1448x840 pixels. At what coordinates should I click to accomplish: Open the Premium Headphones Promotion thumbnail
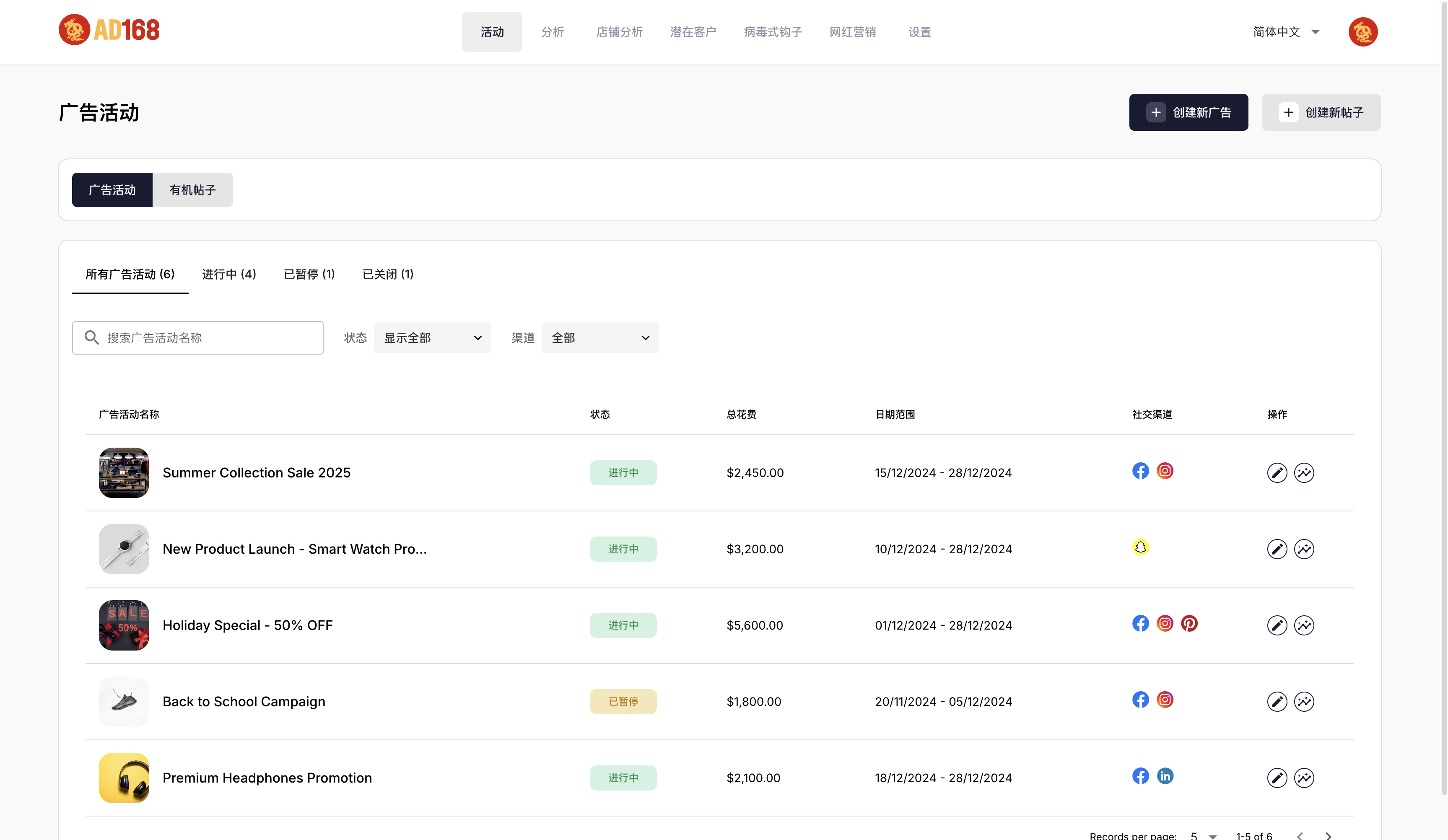pyautogui.click(x=124, y=778)
